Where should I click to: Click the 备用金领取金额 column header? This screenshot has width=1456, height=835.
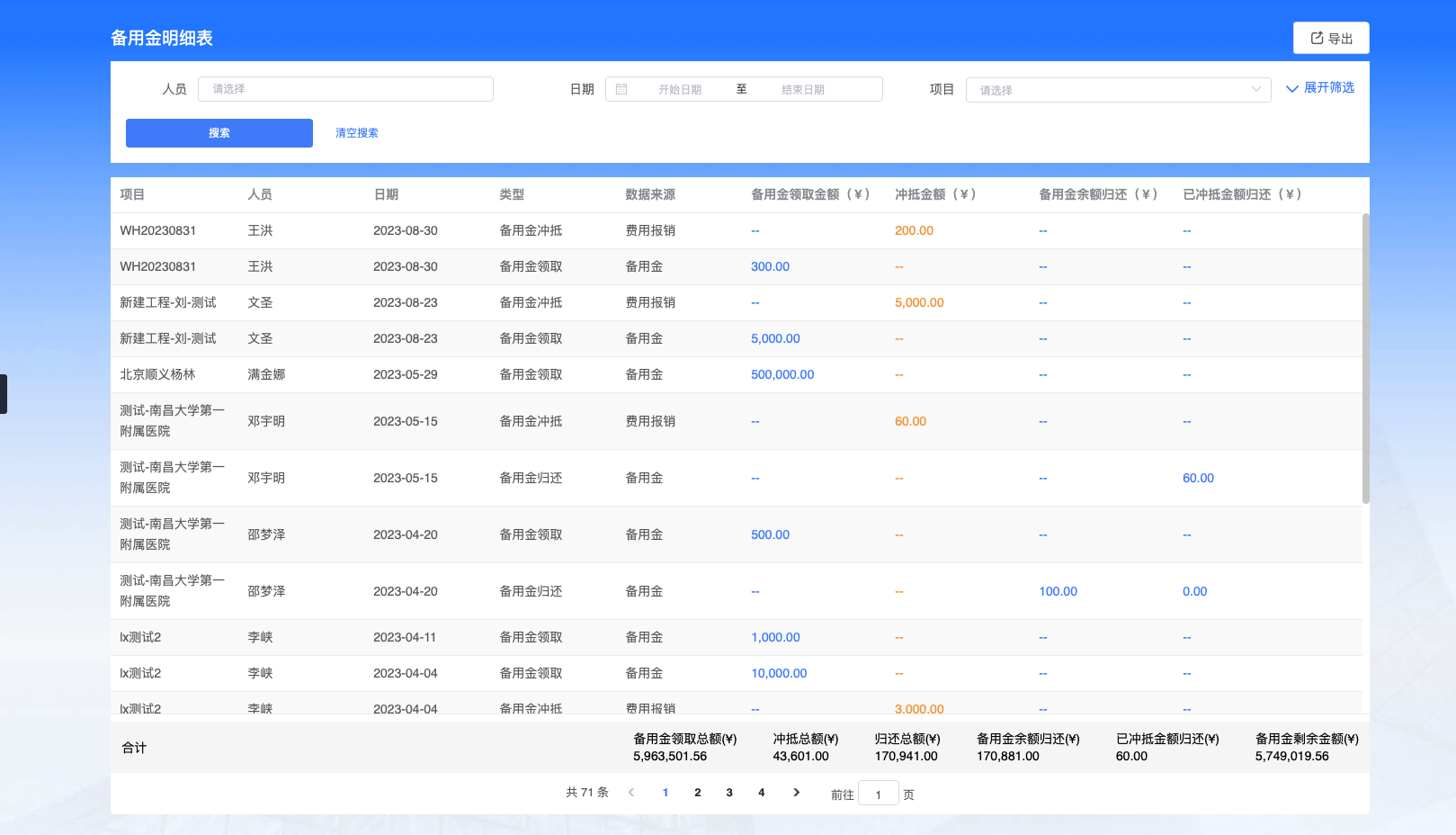tap(810, 194)
